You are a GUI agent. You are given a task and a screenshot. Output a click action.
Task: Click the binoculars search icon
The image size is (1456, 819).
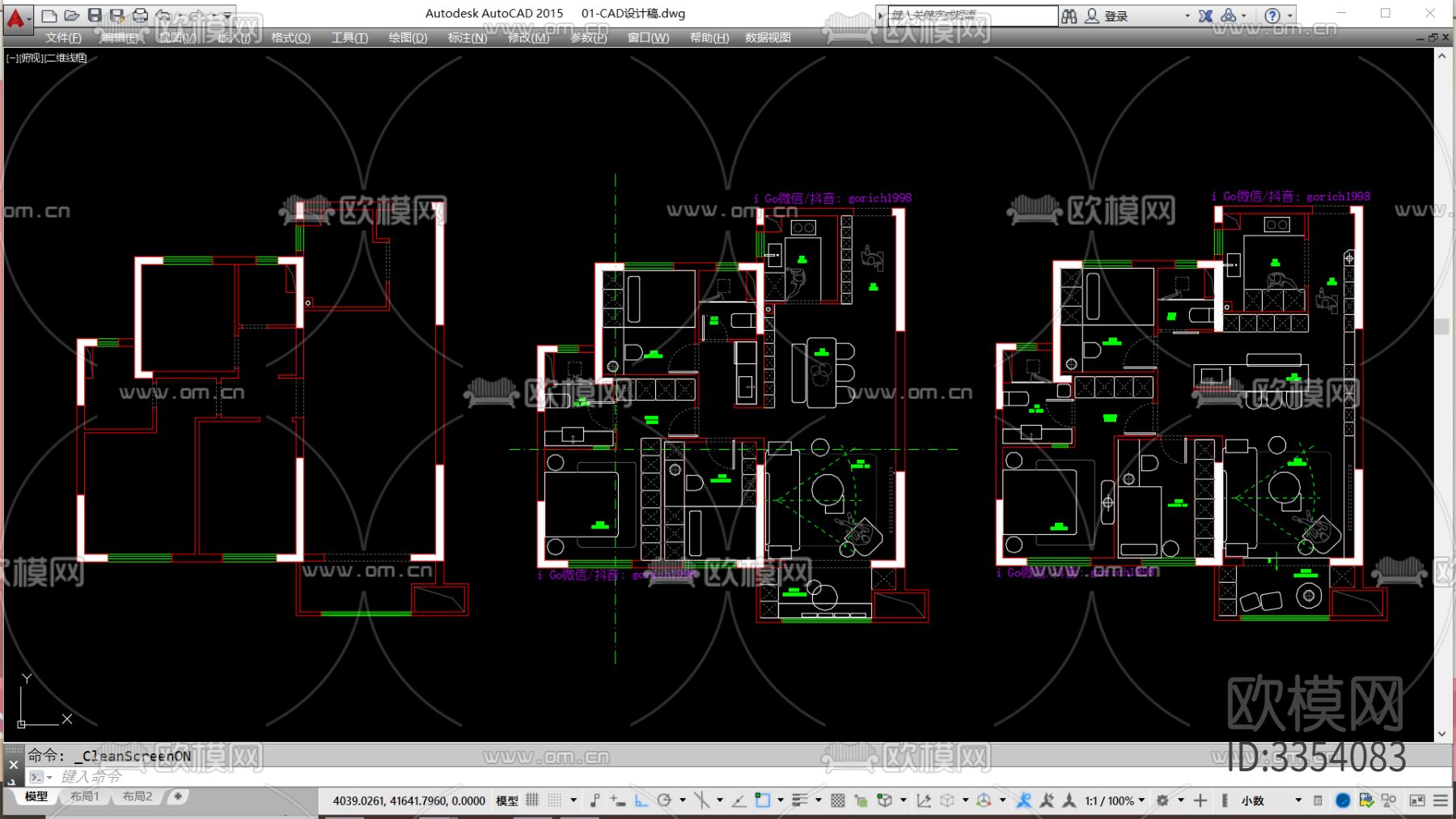point(1069,15)
